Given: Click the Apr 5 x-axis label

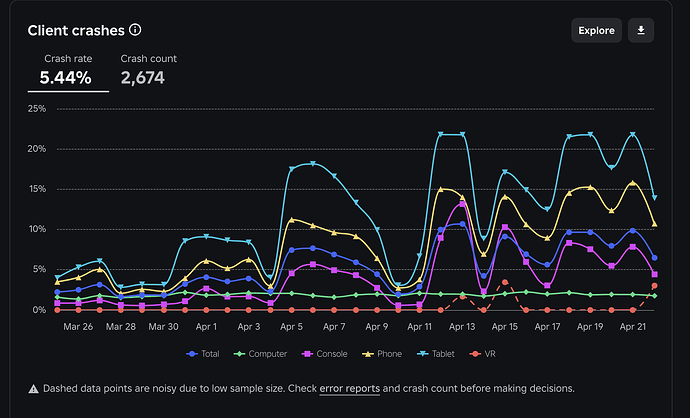Looking at the screenshot, I should (x=291, y=327).
